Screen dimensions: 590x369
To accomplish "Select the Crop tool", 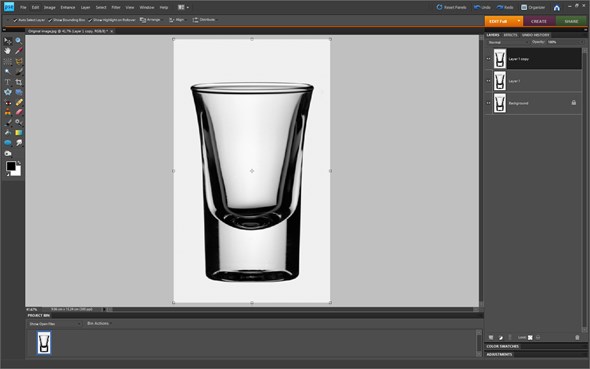I will coord(18,82).
